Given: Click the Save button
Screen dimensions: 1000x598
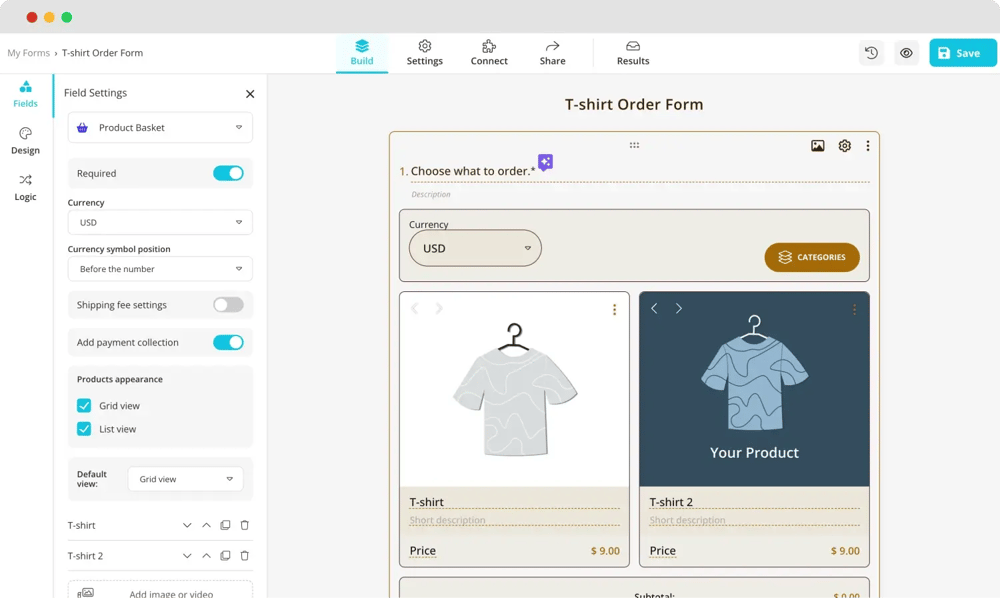Looking at the screenshot, I should (x=962, y=53).
